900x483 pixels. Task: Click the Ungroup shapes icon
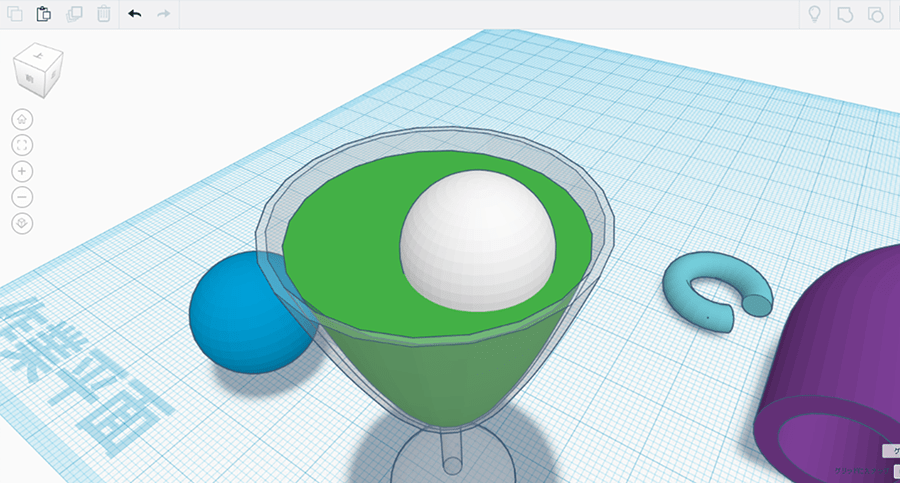point(875,14)
